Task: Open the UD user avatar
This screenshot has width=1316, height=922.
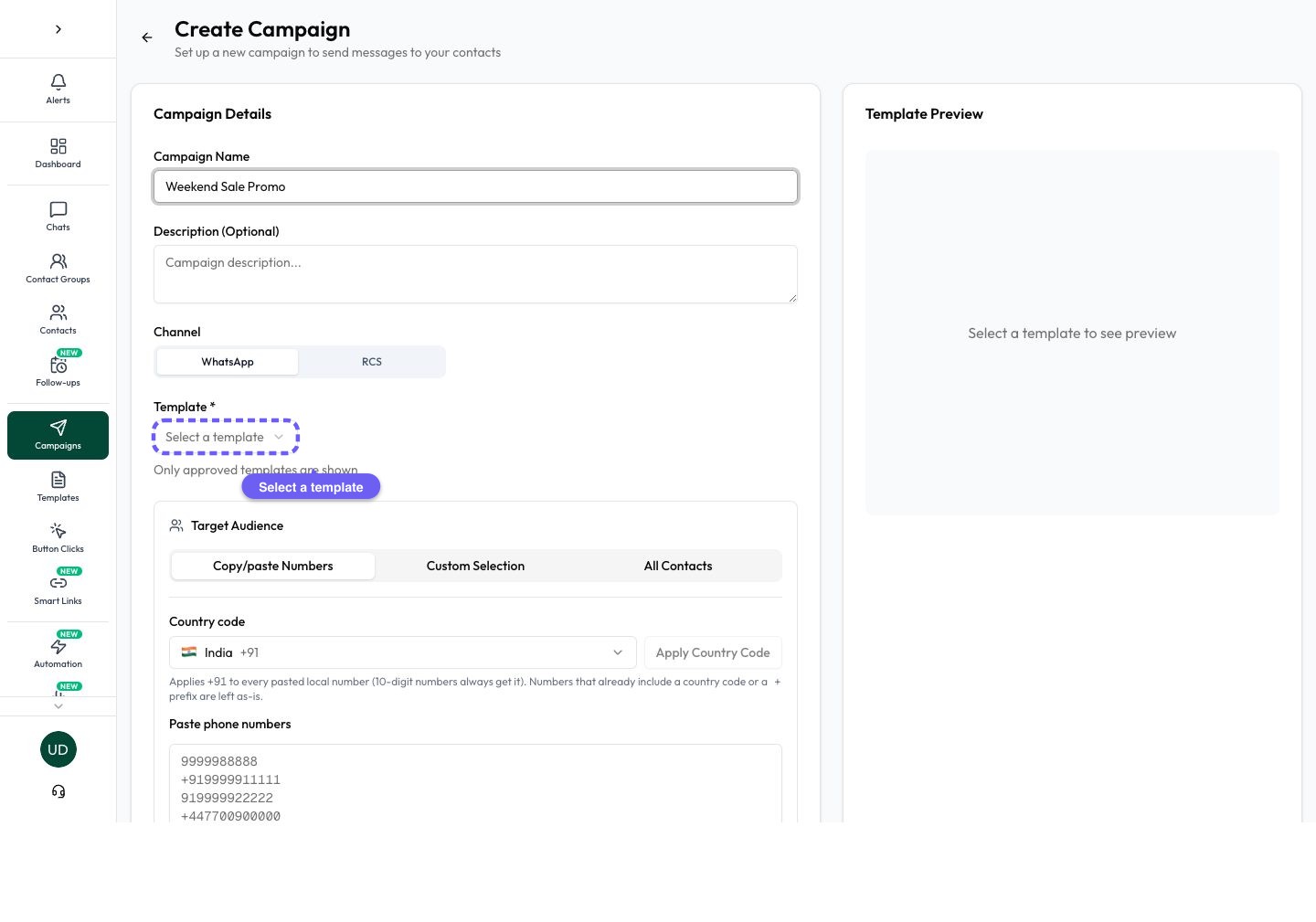Action: pos(58,749)
